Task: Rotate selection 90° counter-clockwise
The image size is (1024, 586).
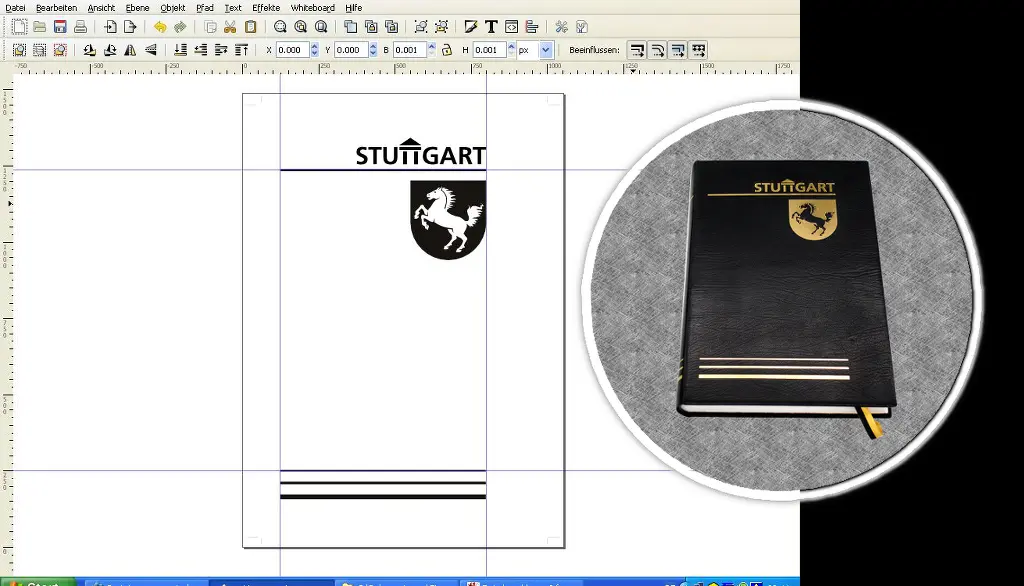Action: coord(89,50)
